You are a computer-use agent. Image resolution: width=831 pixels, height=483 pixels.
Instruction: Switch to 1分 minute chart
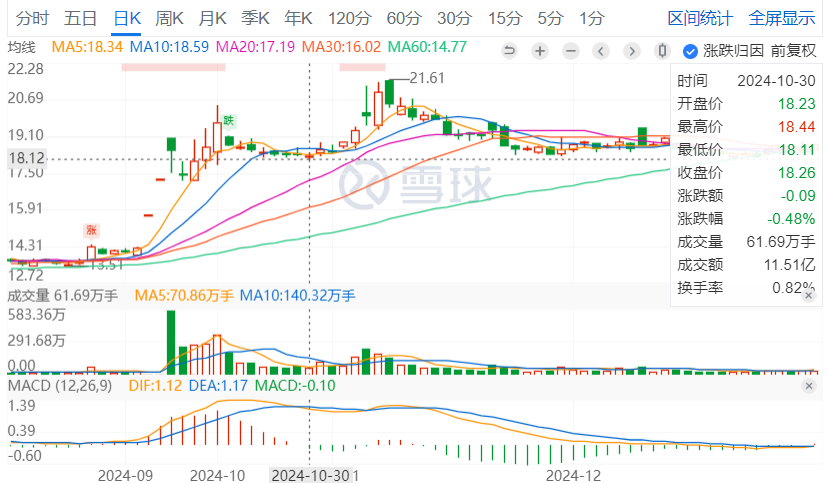(591, 19)
